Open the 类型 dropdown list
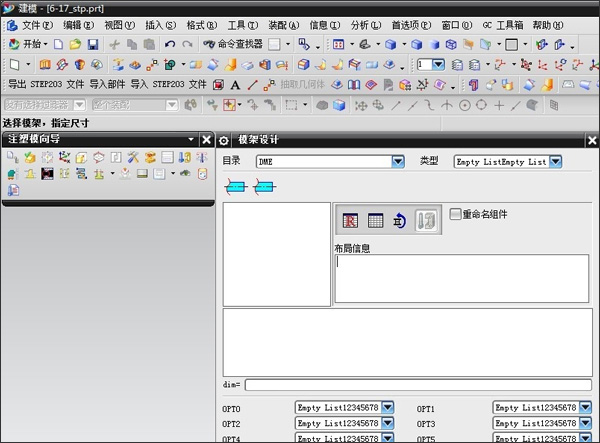600x443 pixels. 556,161
